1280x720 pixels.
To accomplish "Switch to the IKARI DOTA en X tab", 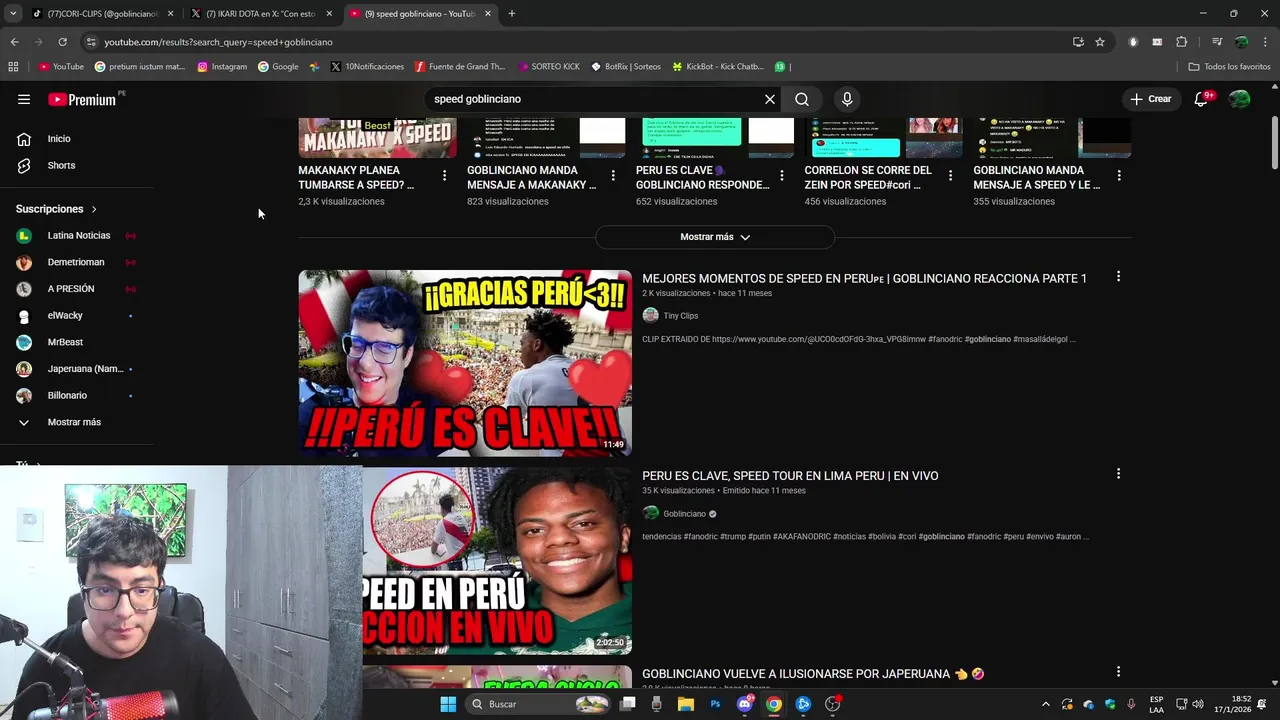I will coord(261,14).
